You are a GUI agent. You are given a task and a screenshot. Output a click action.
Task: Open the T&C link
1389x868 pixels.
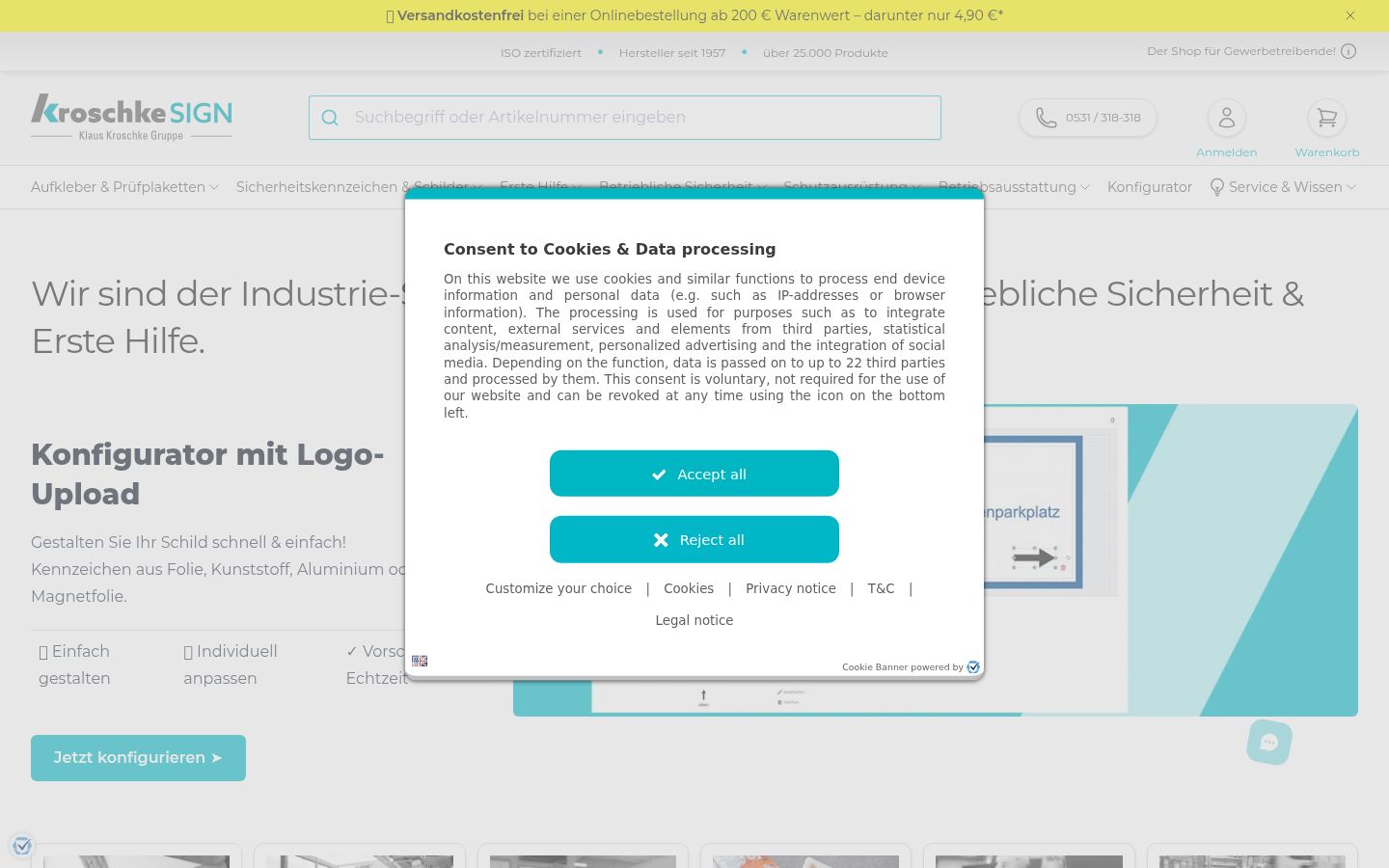[x=881, y=588]
